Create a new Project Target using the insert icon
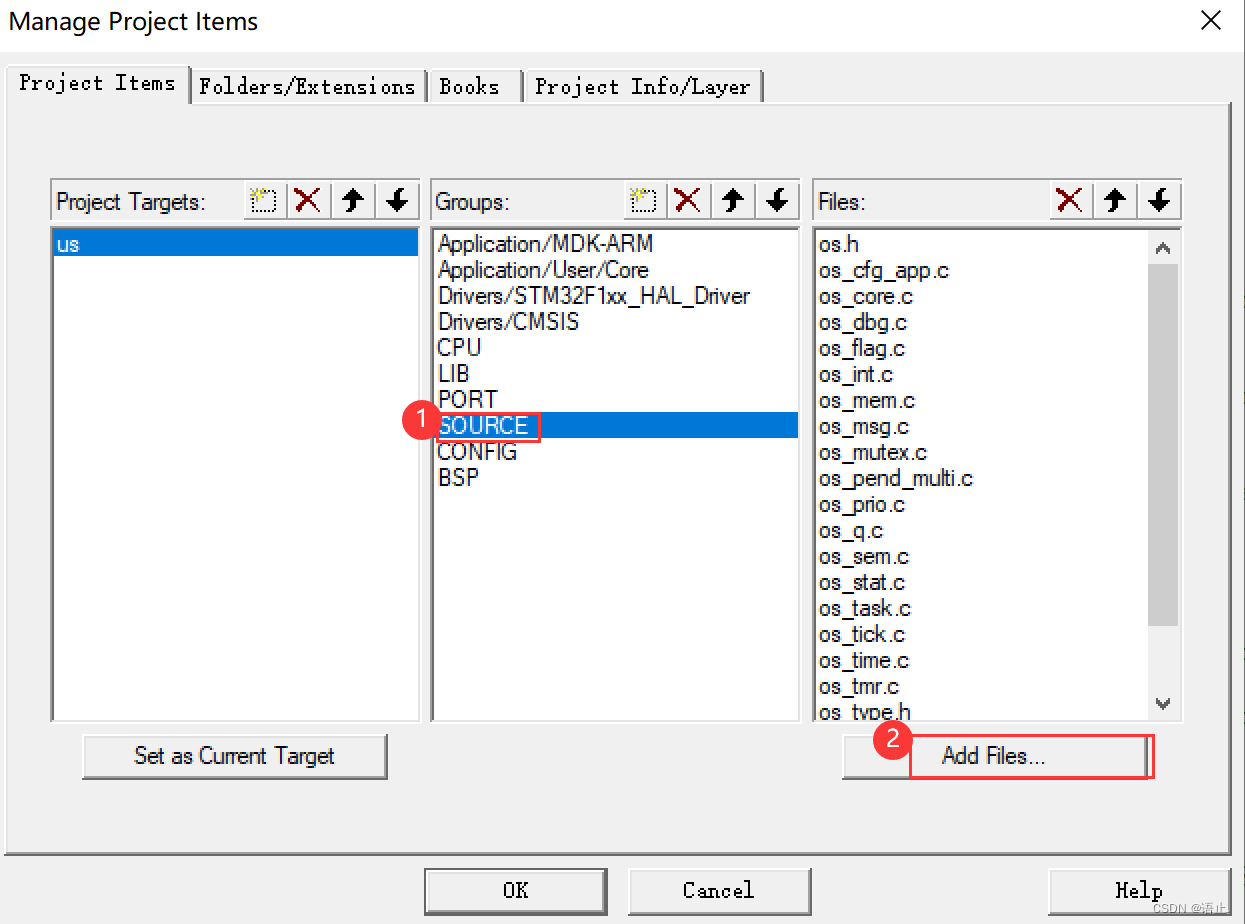Image resolution: width=1245 pixels, height=924 pixels. (263, 200)
